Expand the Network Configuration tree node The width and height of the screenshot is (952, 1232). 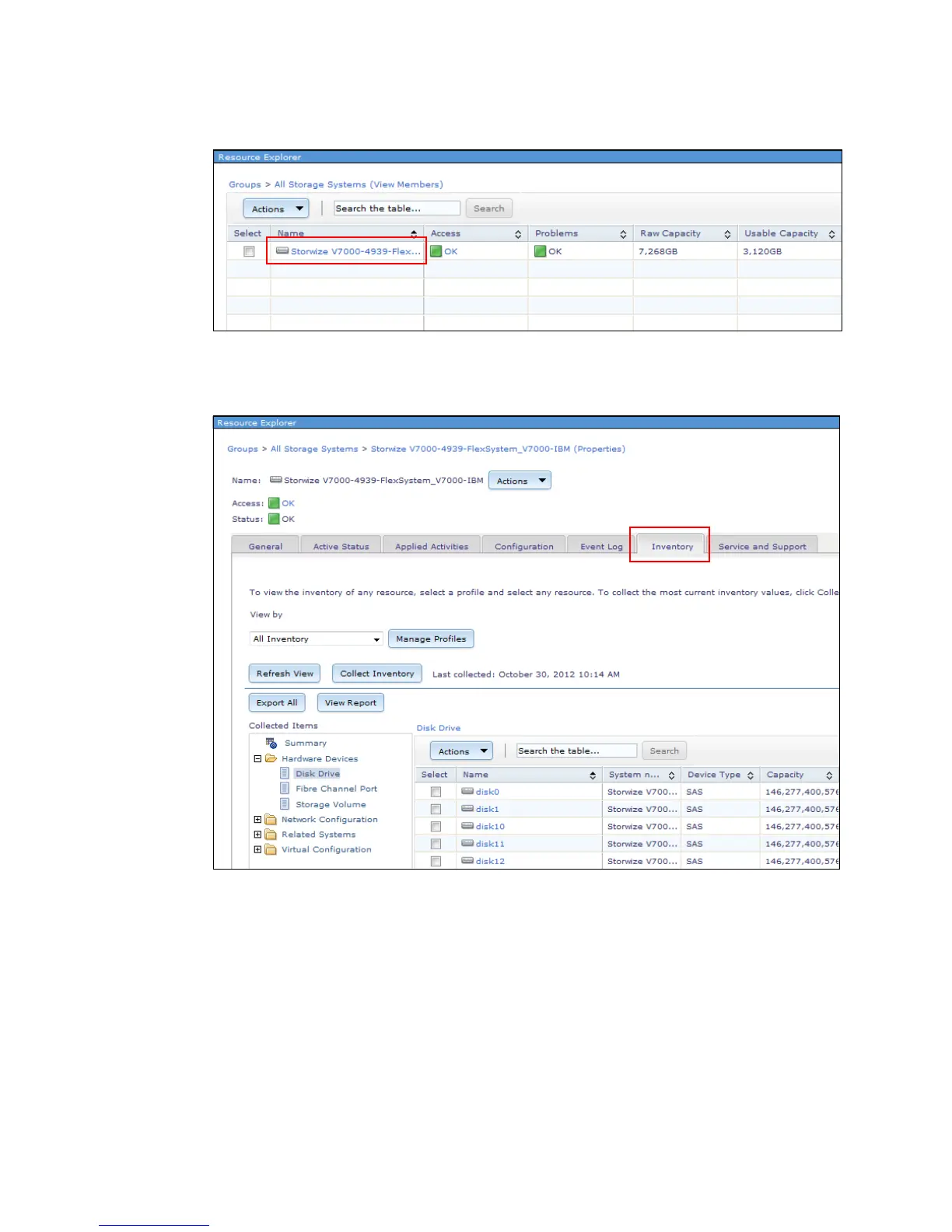[x=257, y=819]
